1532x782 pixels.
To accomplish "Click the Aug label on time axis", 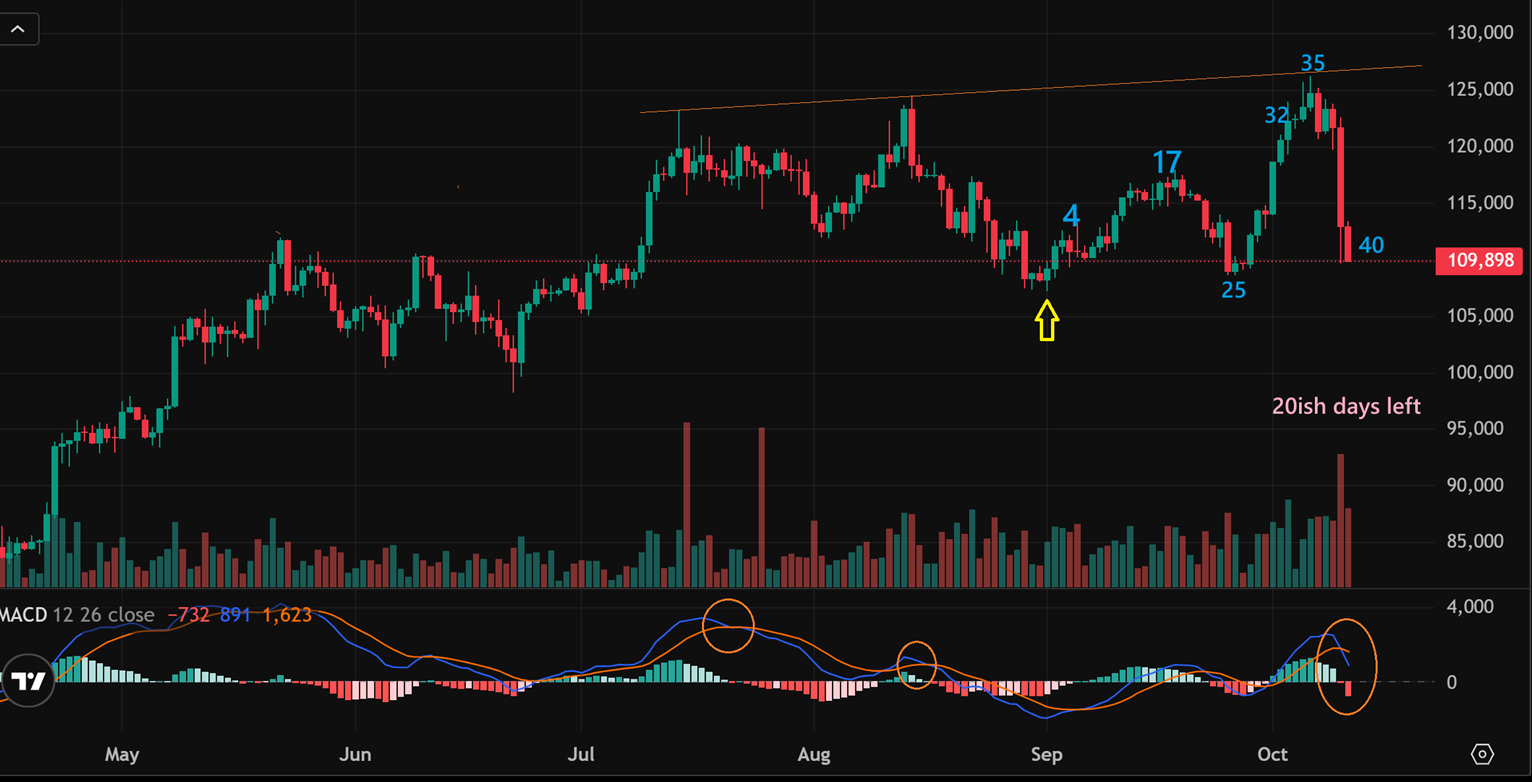I will (x=814, y=754).
